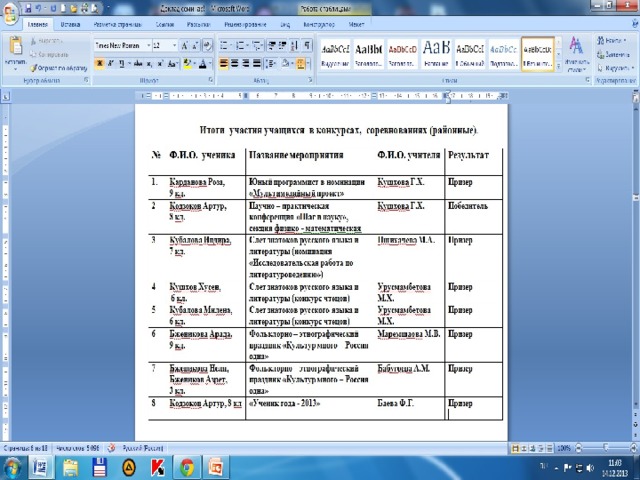Click the Print Preview icon in the quick access toolbar

pyautogui.click(x=95, y=8)
